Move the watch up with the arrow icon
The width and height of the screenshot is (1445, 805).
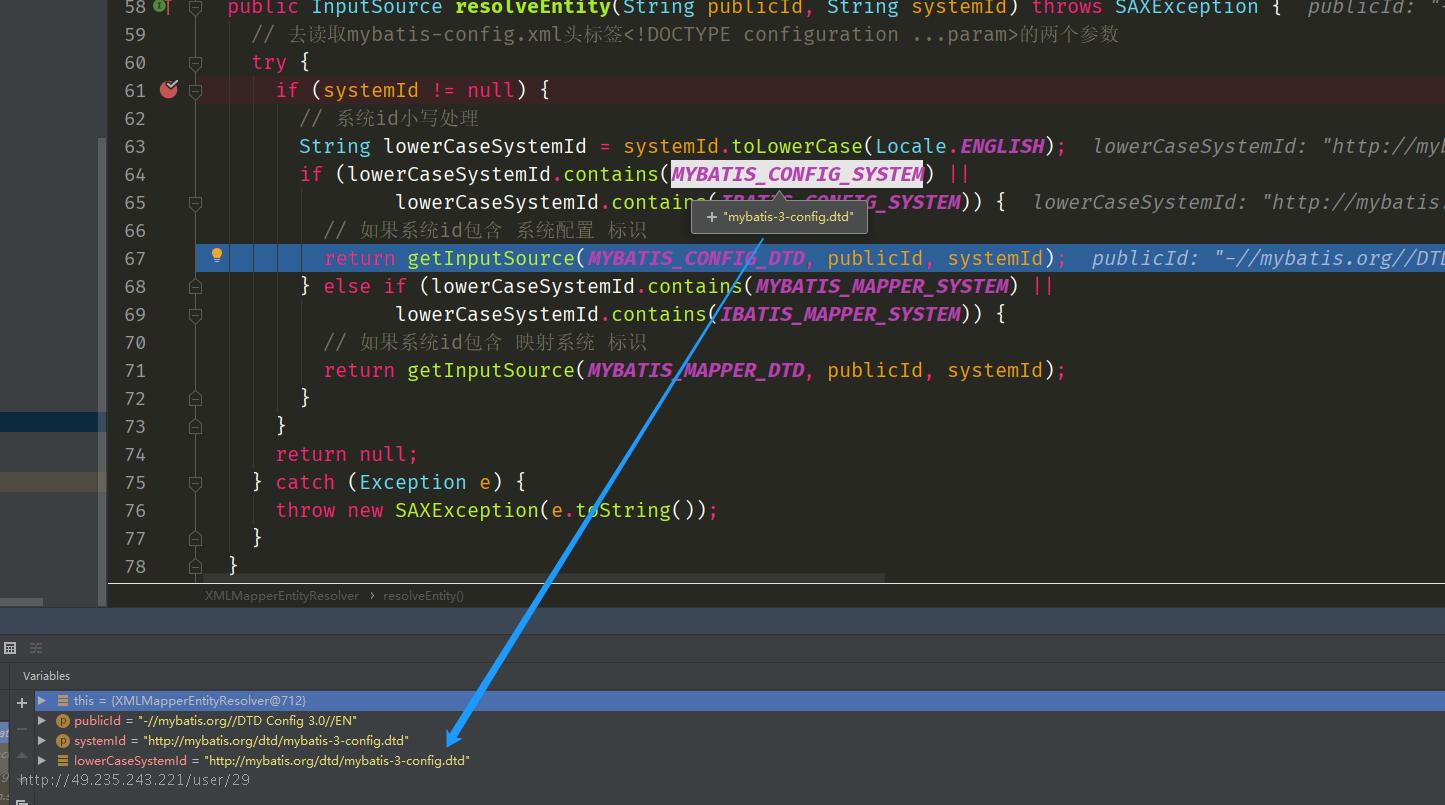click(21, 755)
